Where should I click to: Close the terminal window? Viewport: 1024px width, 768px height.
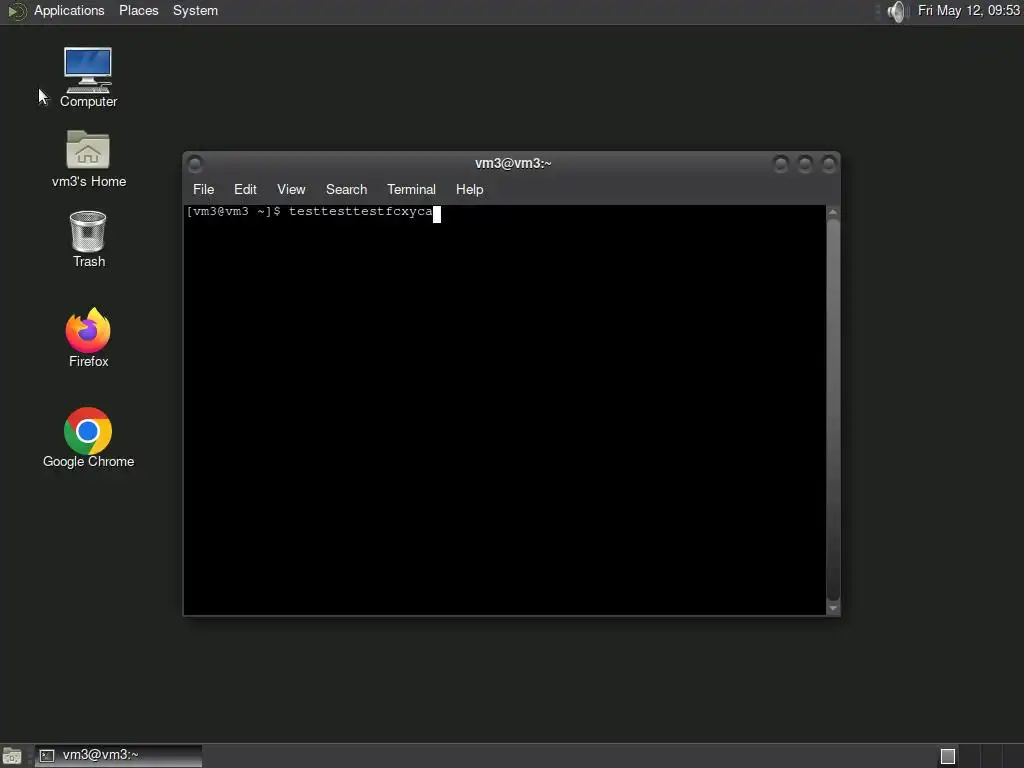tap(829, 163)
